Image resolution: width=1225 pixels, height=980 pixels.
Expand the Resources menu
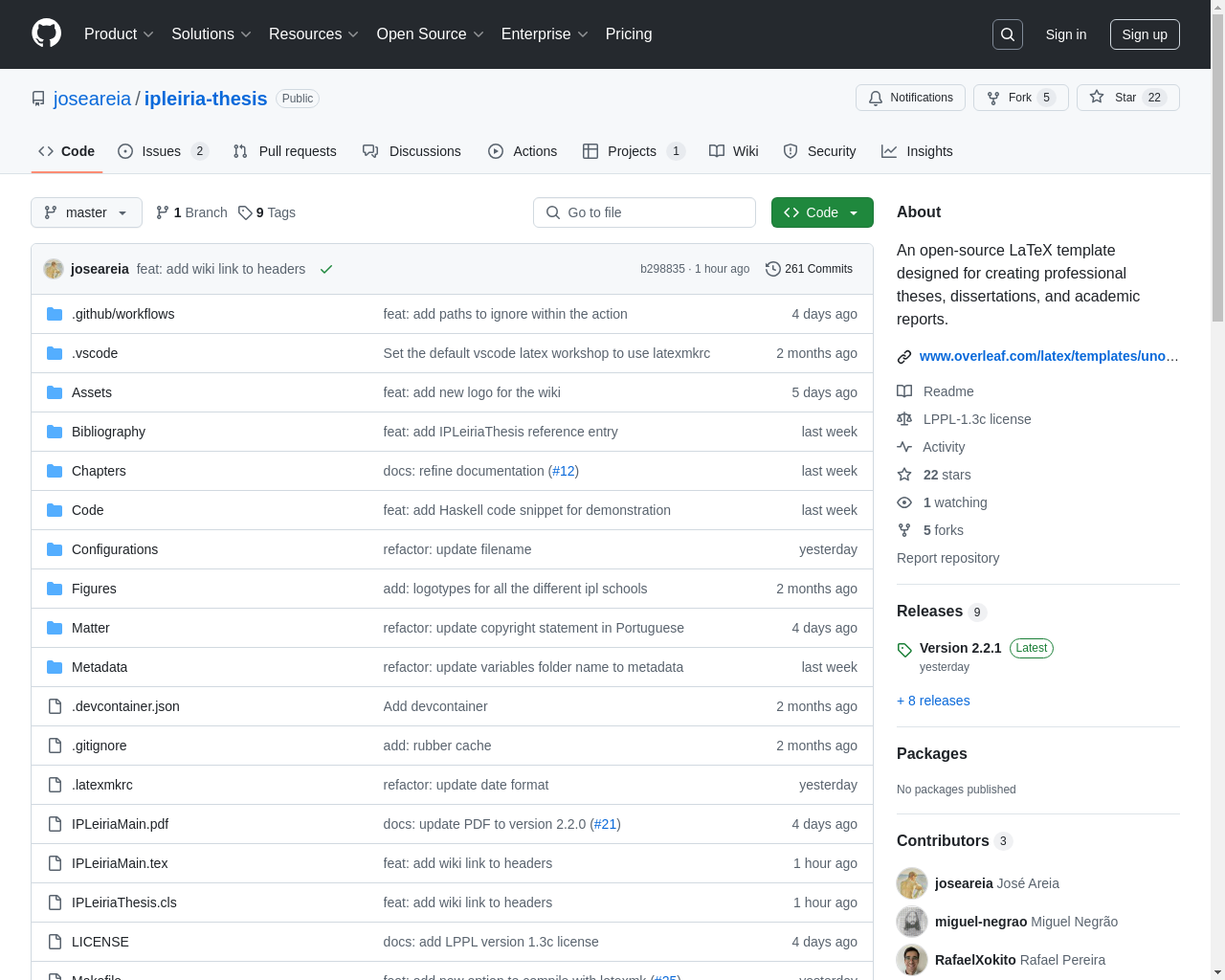[314, 34]
